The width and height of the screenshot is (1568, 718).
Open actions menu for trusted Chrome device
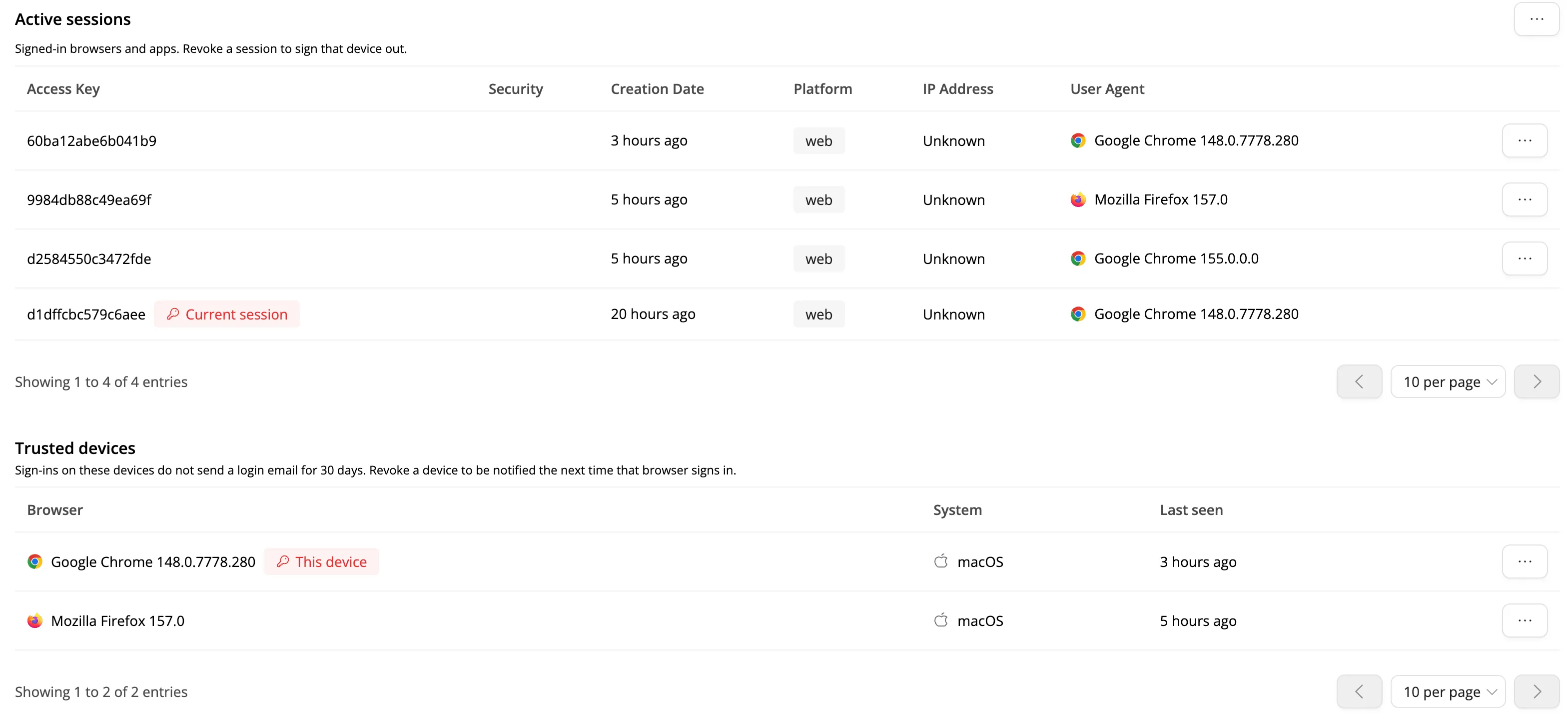(1524, 561)
